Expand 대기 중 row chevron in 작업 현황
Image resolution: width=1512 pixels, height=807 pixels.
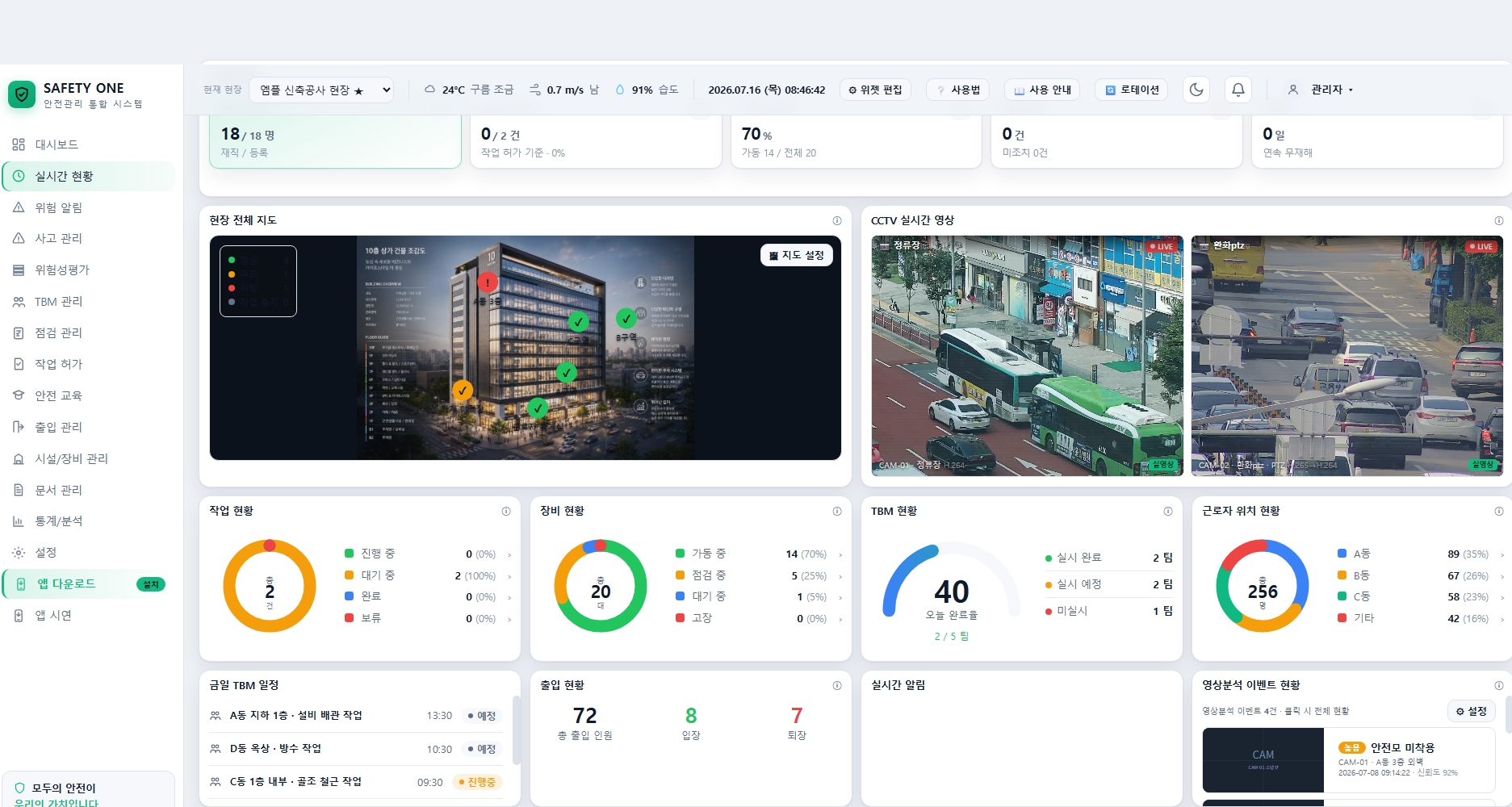pos(509,576)
